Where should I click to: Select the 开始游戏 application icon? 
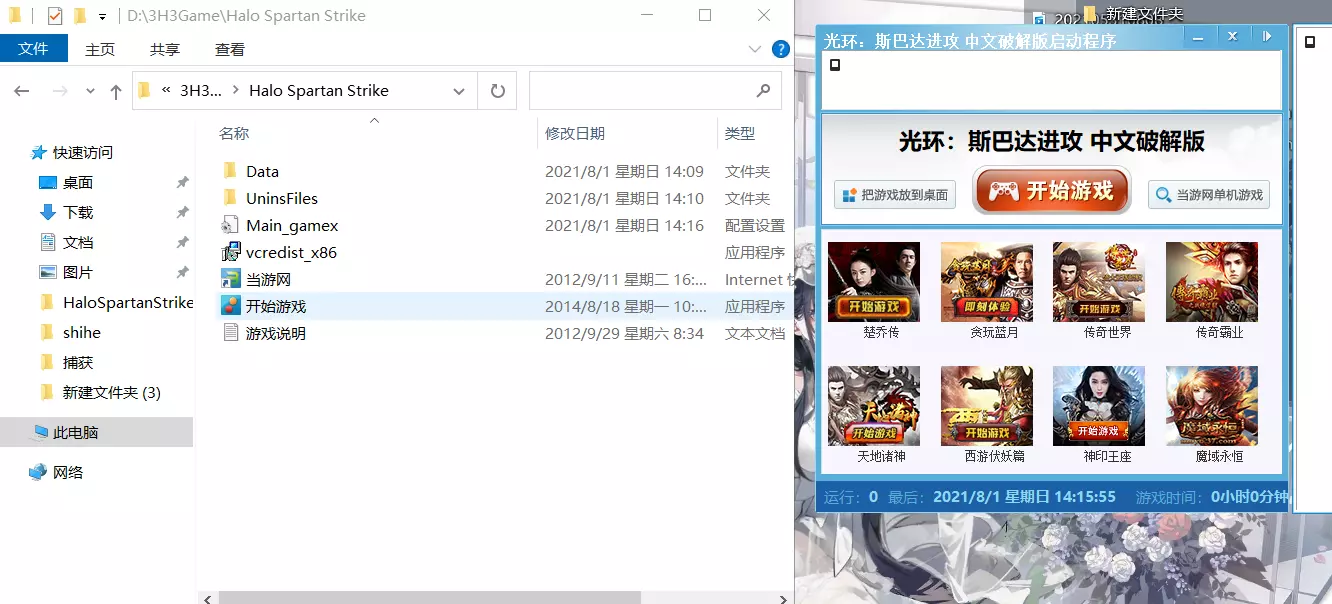click(230, 306)
